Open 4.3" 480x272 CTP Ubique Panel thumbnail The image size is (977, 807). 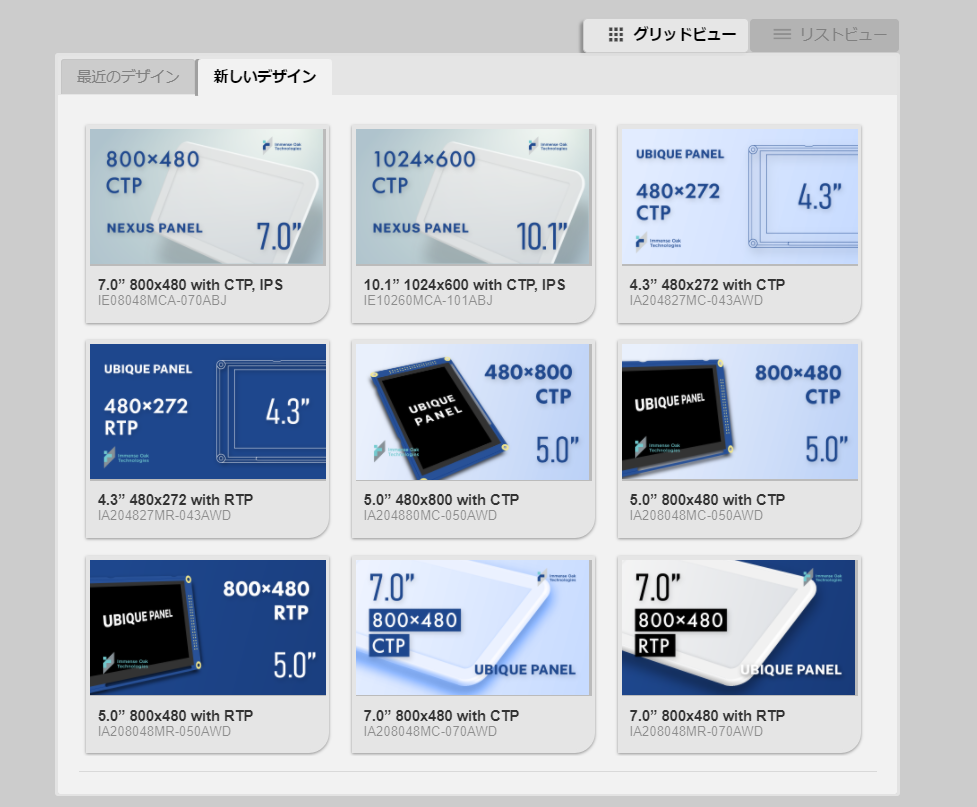pos(740,197)
